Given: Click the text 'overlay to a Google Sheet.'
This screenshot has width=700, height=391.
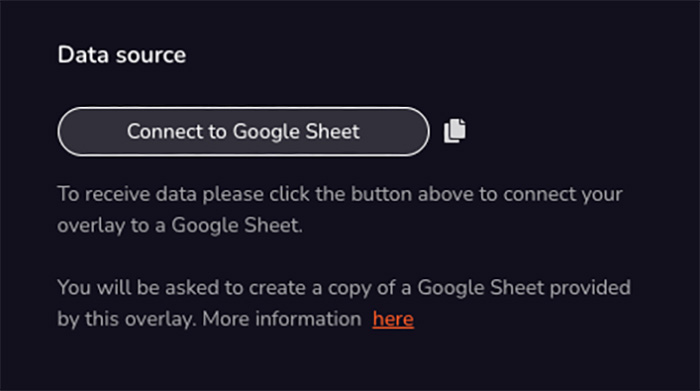Looking at the screenshot, I should (x=180, y=225).
